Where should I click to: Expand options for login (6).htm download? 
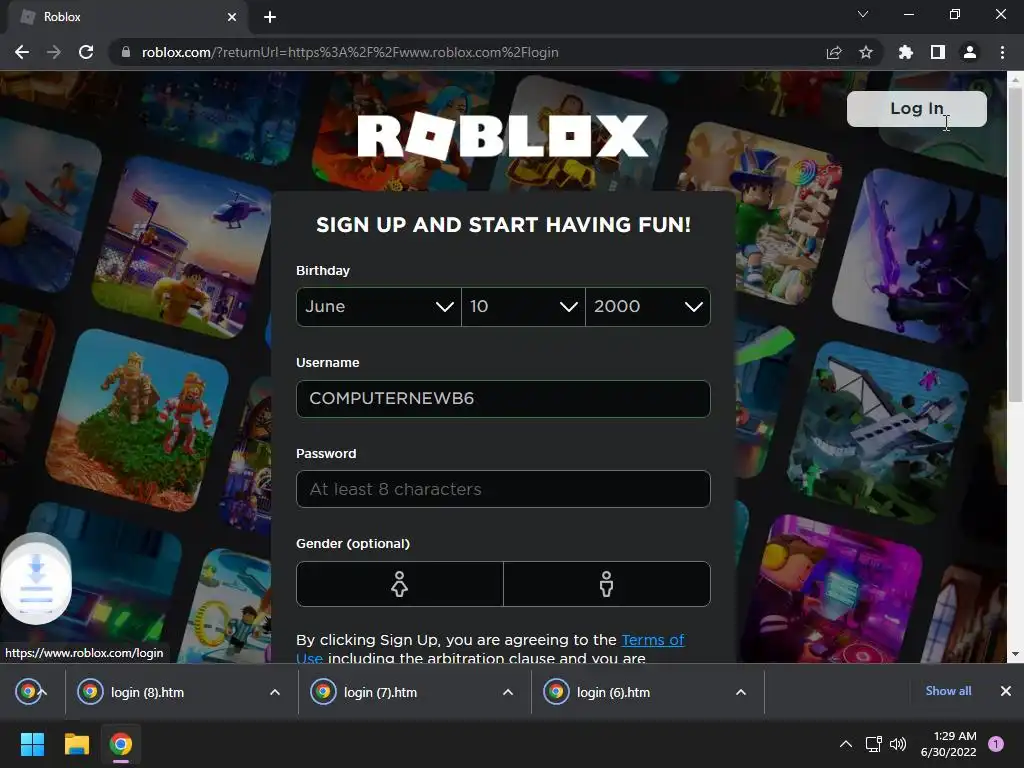point(741,692)
